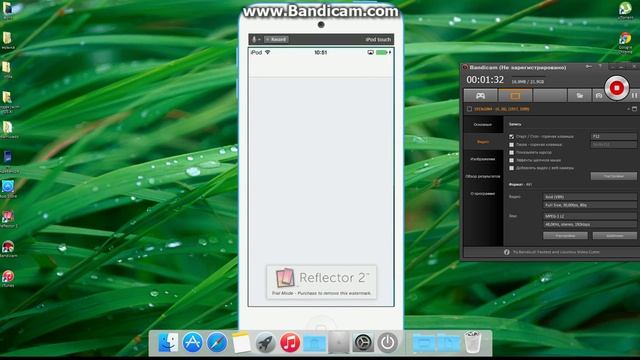Open the Bandicut video cutter link
Image resolution: width=640 pixels, height=360 pixels.
(556, 252)
